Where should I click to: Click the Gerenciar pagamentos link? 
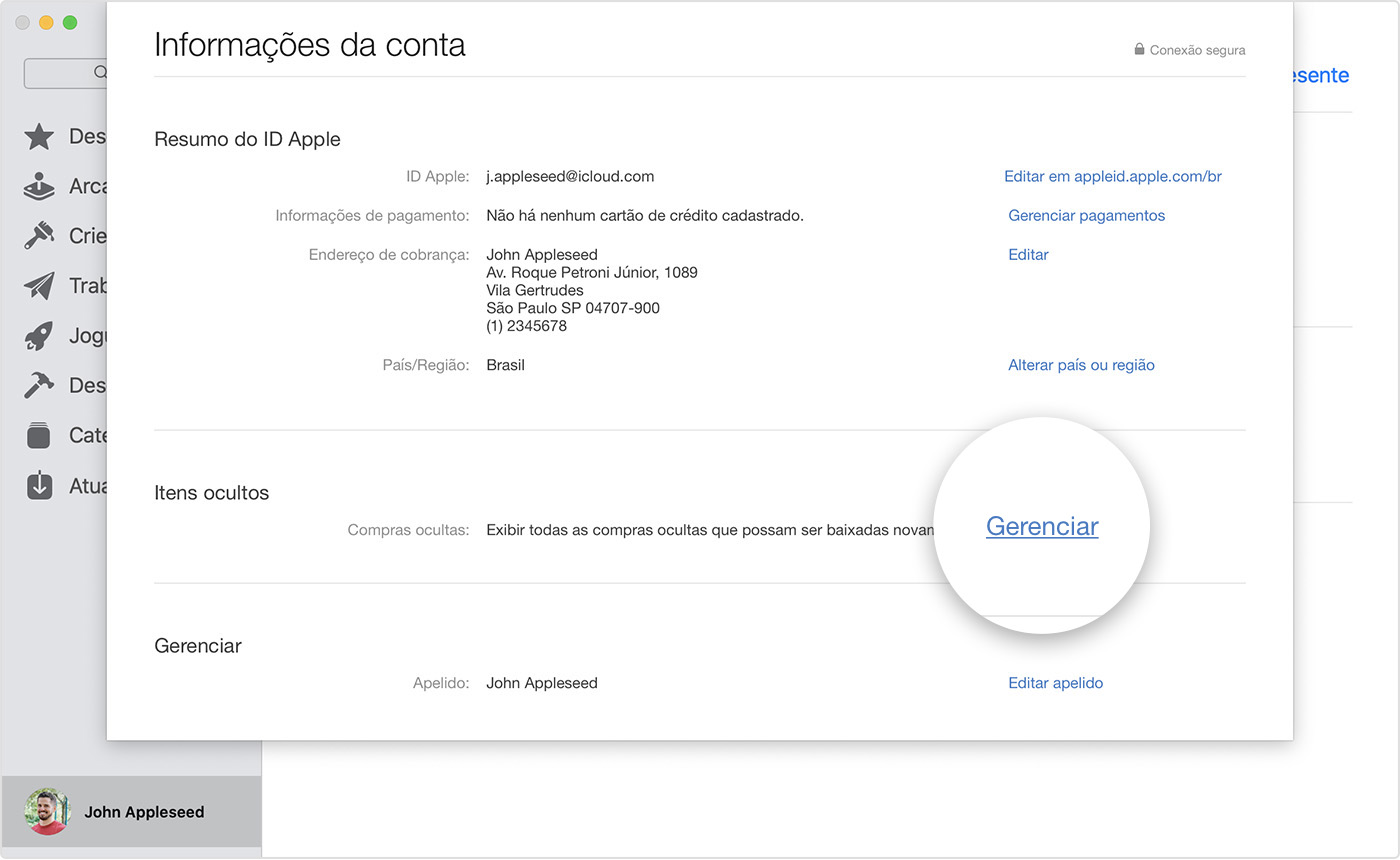1086,215
